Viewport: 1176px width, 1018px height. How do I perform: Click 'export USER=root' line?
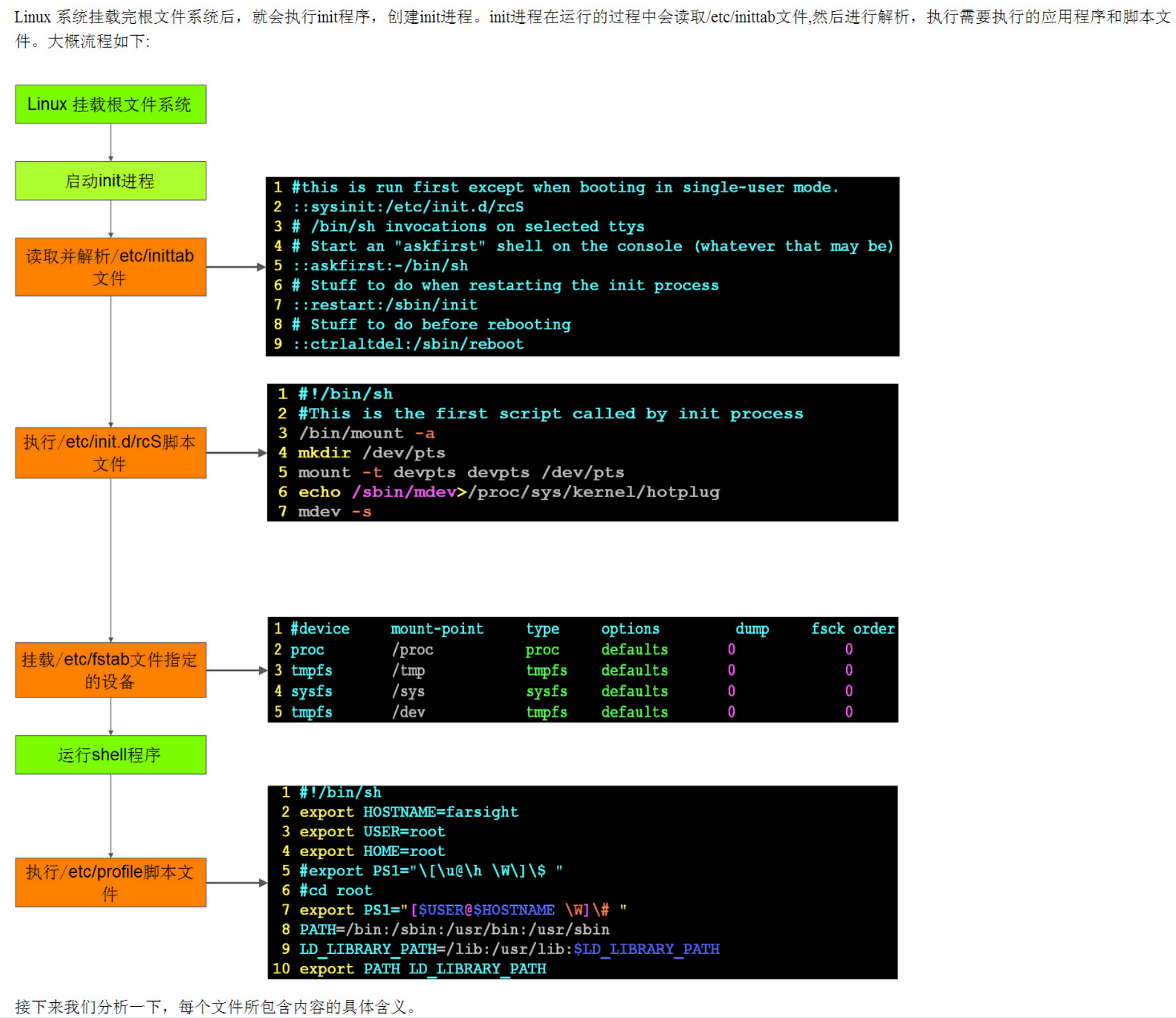(x=372, y=832)
